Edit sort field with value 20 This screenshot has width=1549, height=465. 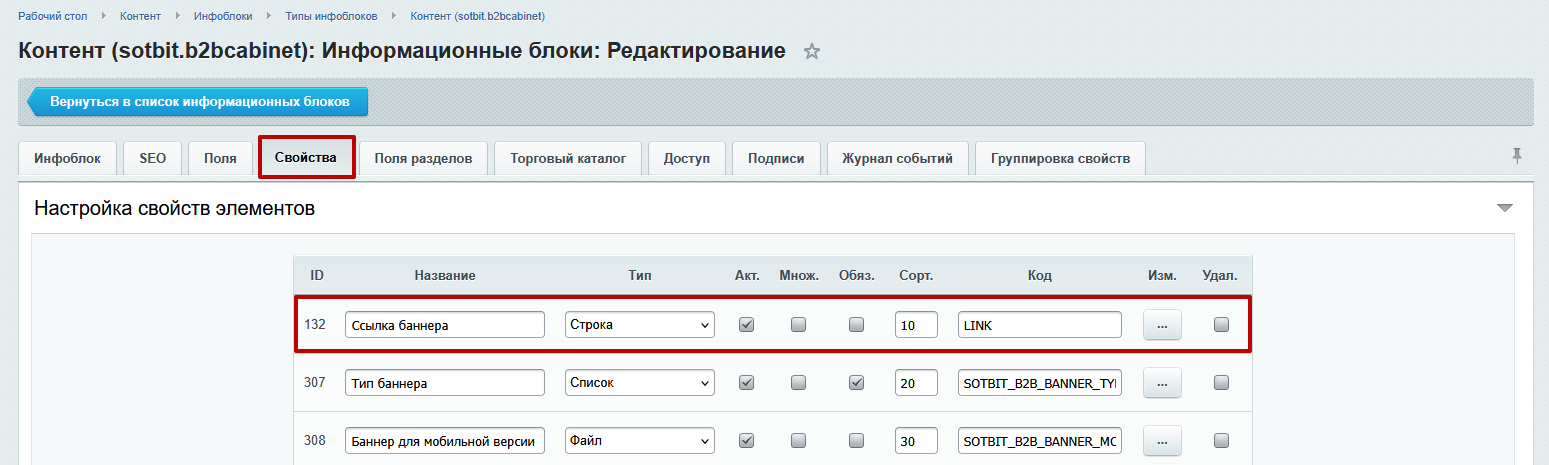click(916, 383)
